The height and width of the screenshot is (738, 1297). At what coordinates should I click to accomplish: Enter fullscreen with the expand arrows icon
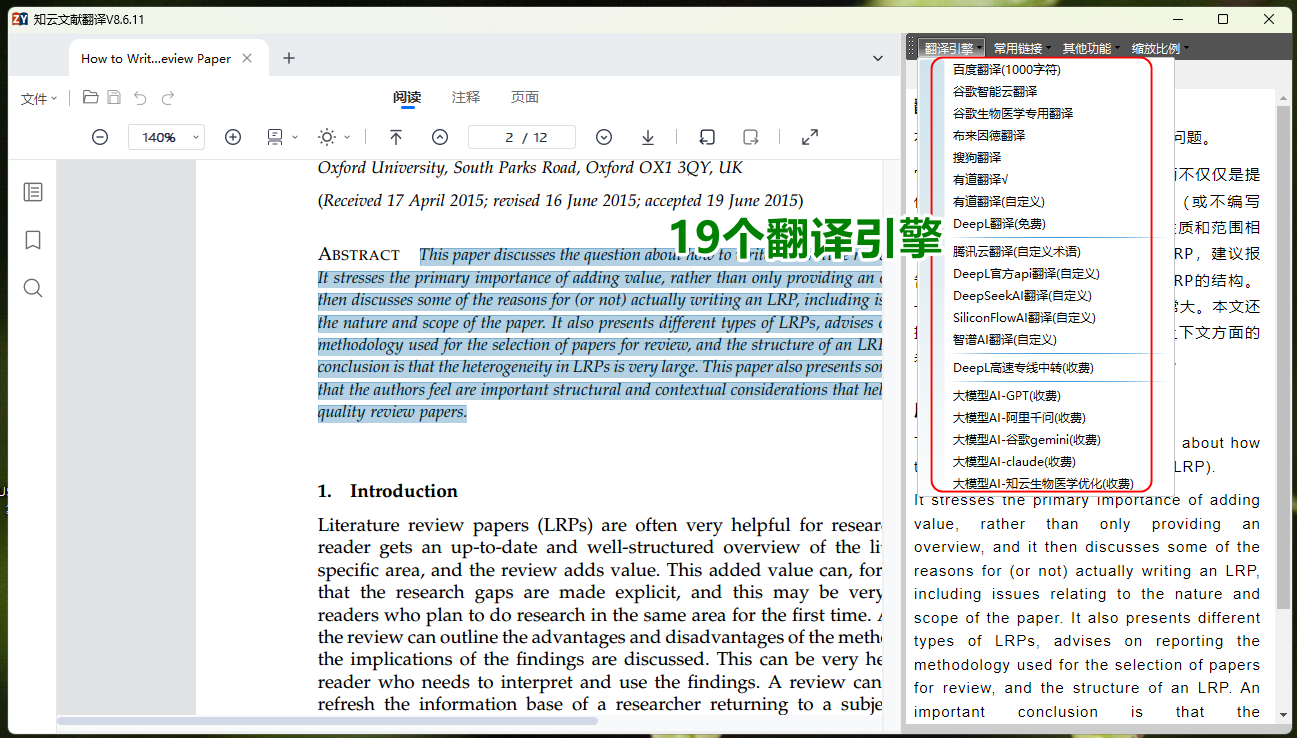(x=810, y=137)
